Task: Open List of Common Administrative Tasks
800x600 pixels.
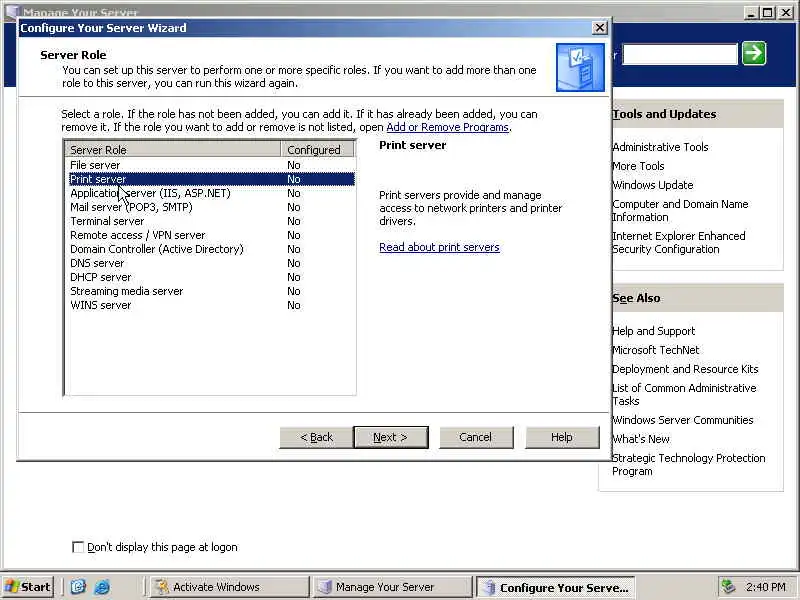Action: coord(684,394)
